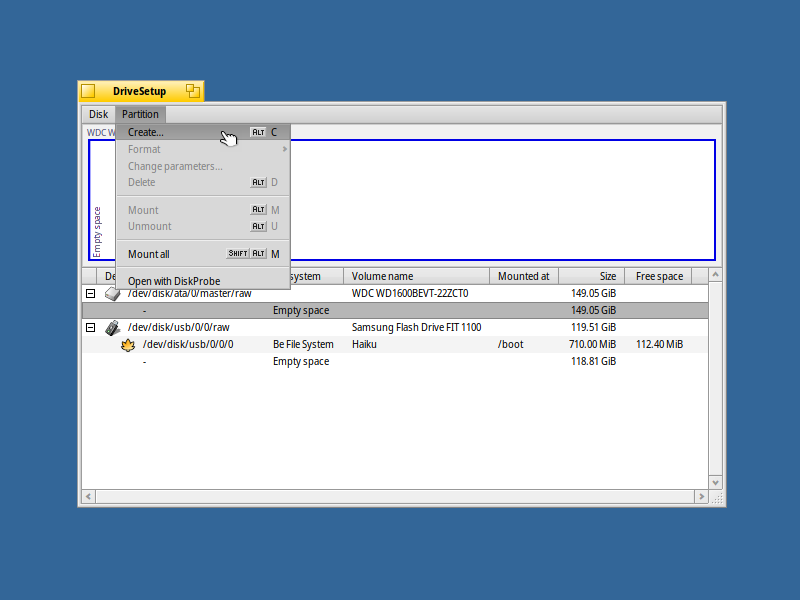The width and height of the screenshot is (800, 600).
Task: Select the /dev/disk/usb/0/0/0 partition row
Action: pos(395,344)
